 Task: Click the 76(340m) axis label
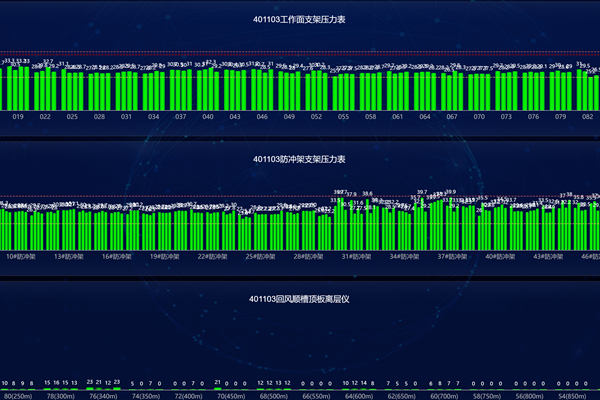(104, 395)
